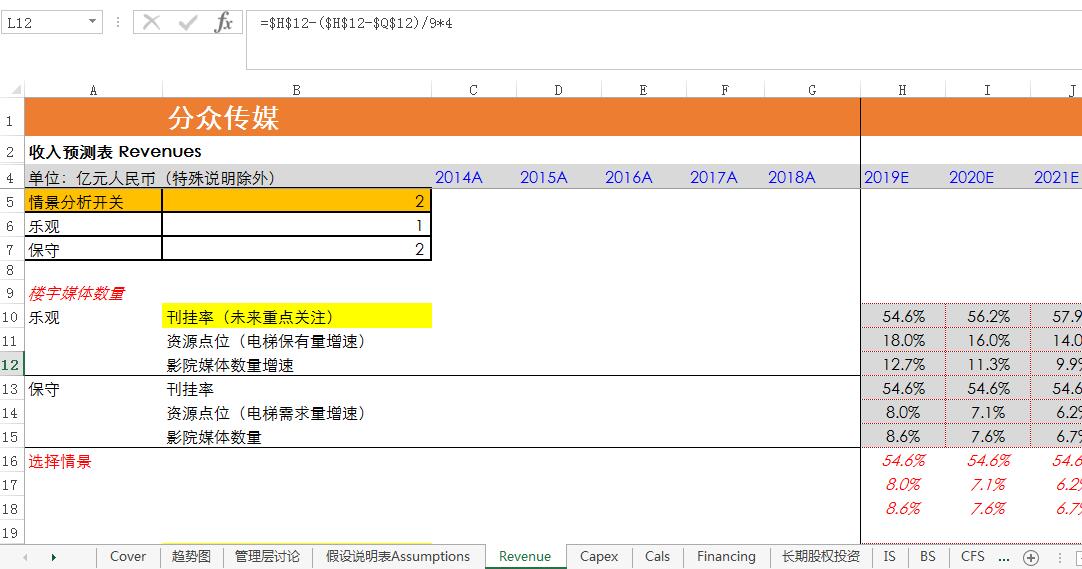The image size is (1082, 569).
Task: Switch to 长期股权投资 sheet tab
Action: tap(820, 557)
